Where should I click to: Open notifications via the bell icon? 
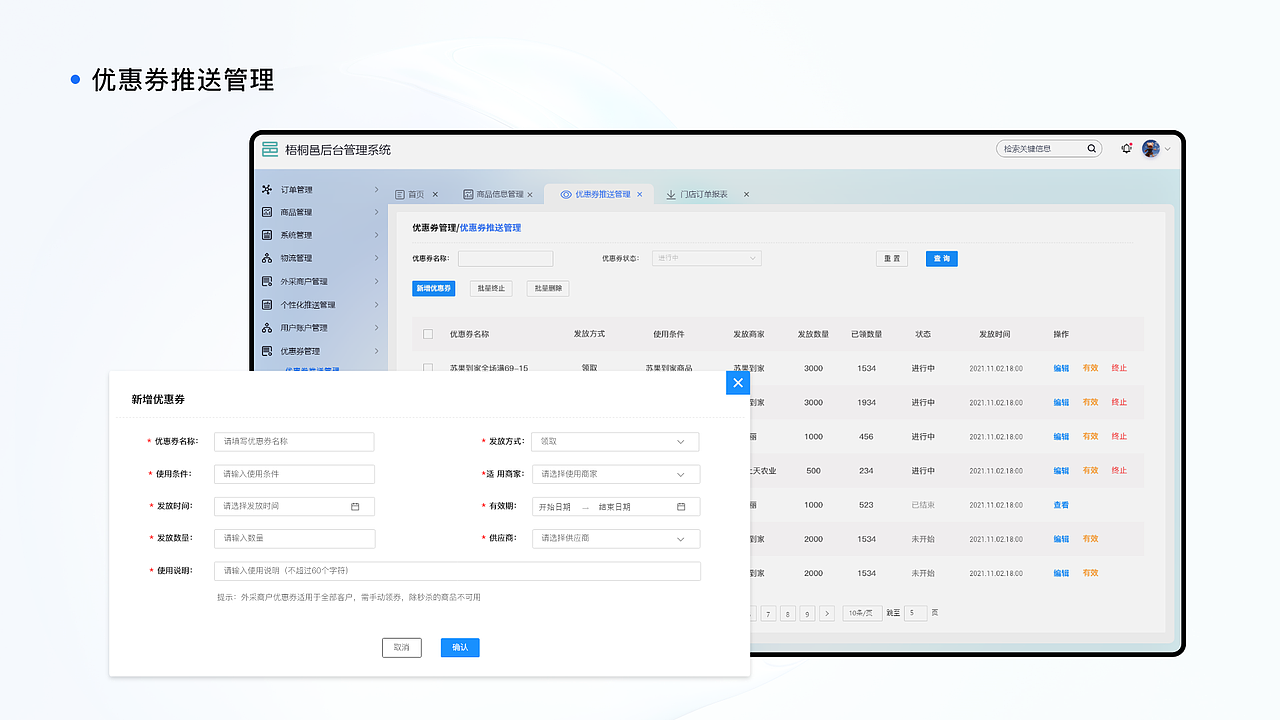pyautogui.click(x=1127, y=149)
